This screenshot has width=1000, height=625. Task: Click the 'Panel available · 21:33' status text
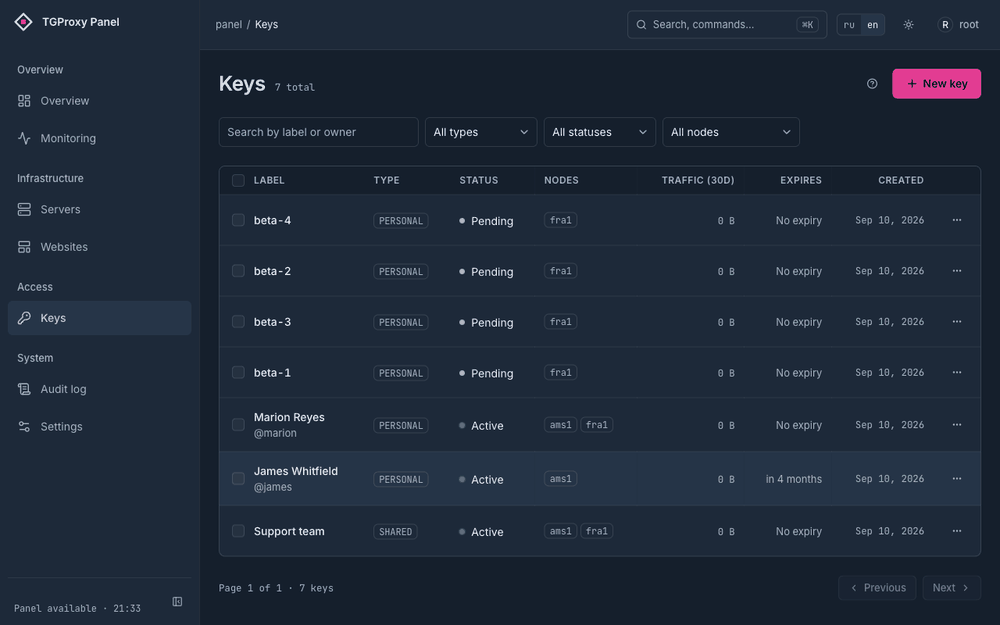77,608
